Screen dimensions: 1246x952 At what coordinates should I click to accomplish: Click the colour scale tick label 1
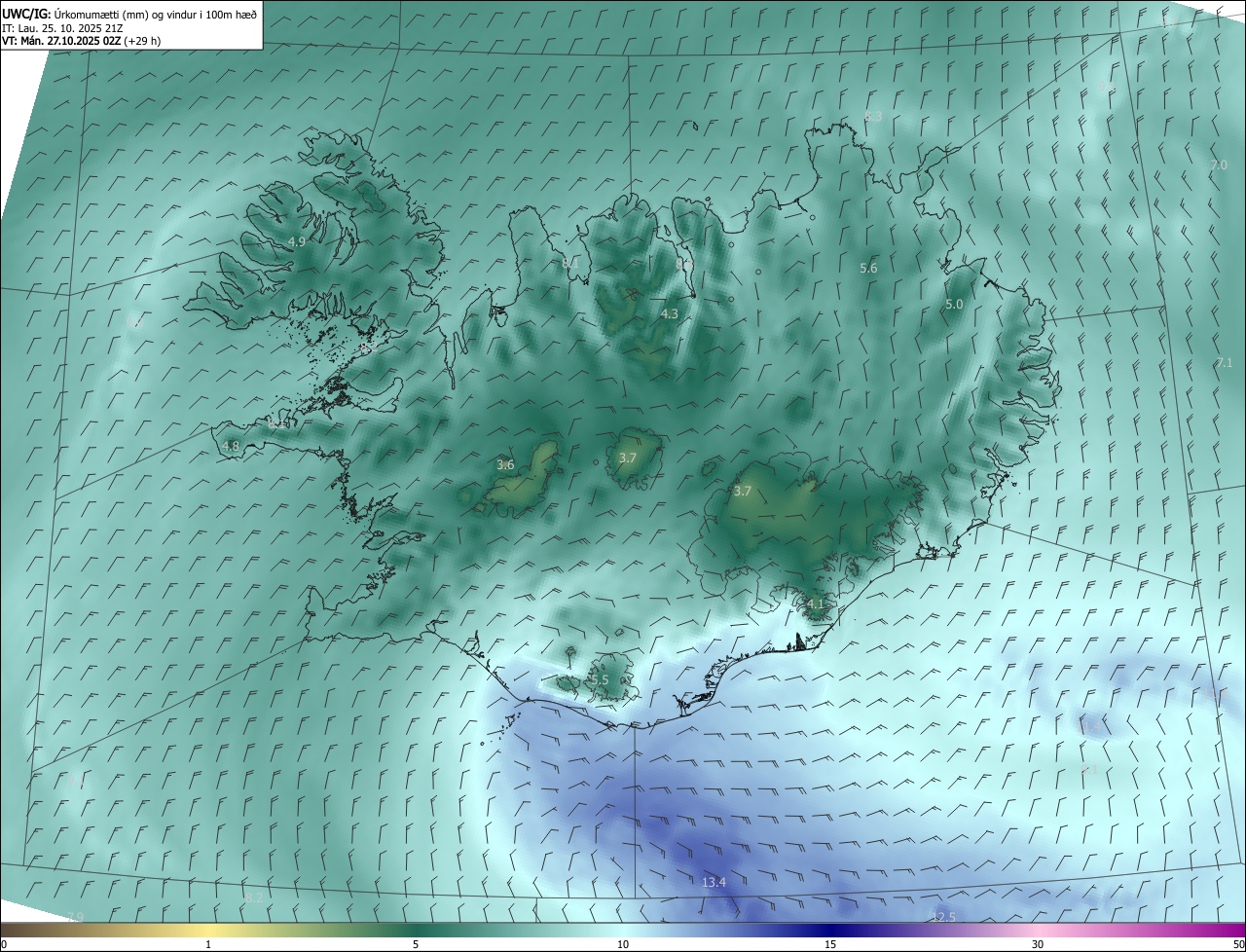[208, 944]
